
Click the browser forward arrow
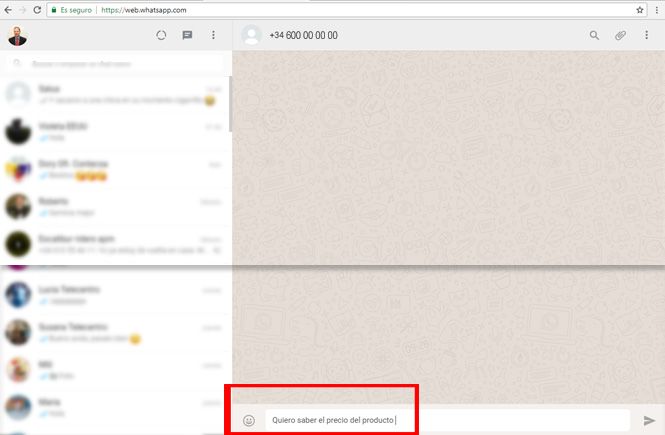click(22, 10)
